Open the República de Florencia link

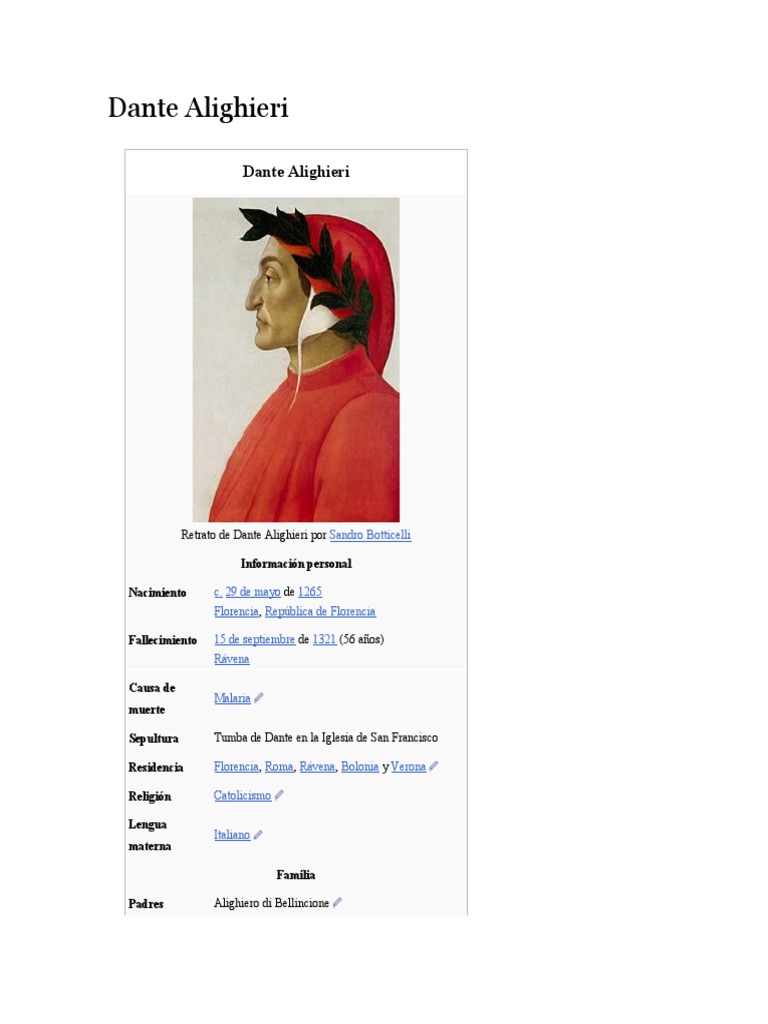[x=320, y=612]
